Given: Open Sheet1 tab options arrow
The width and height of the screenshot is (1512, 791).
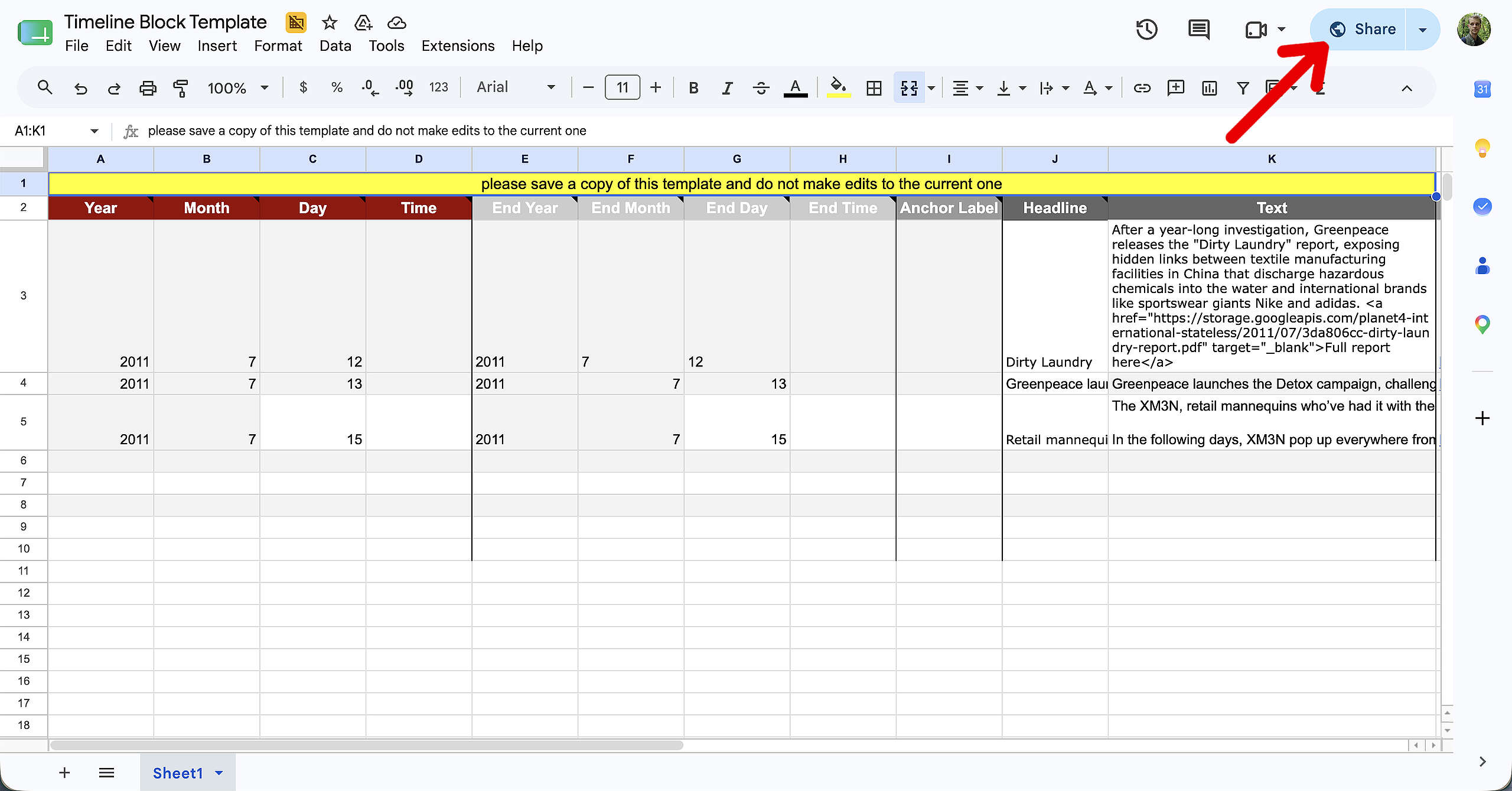Looking at the screenshot, I should [x=219, y=773].
